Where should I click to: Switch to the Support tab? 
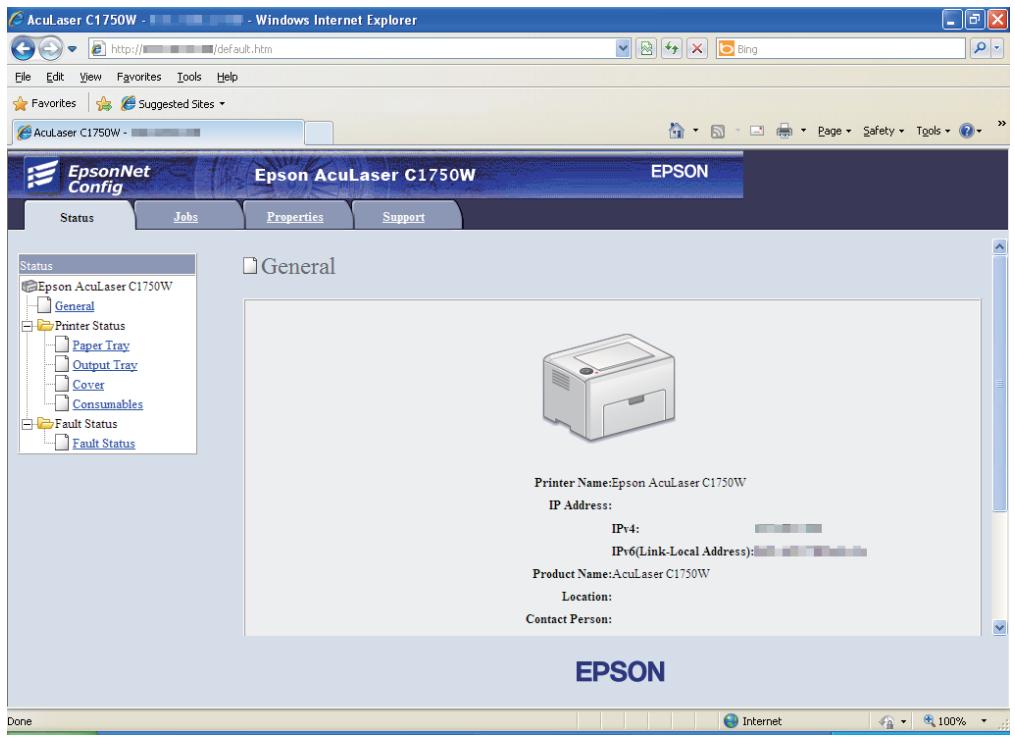pos(404,217)
